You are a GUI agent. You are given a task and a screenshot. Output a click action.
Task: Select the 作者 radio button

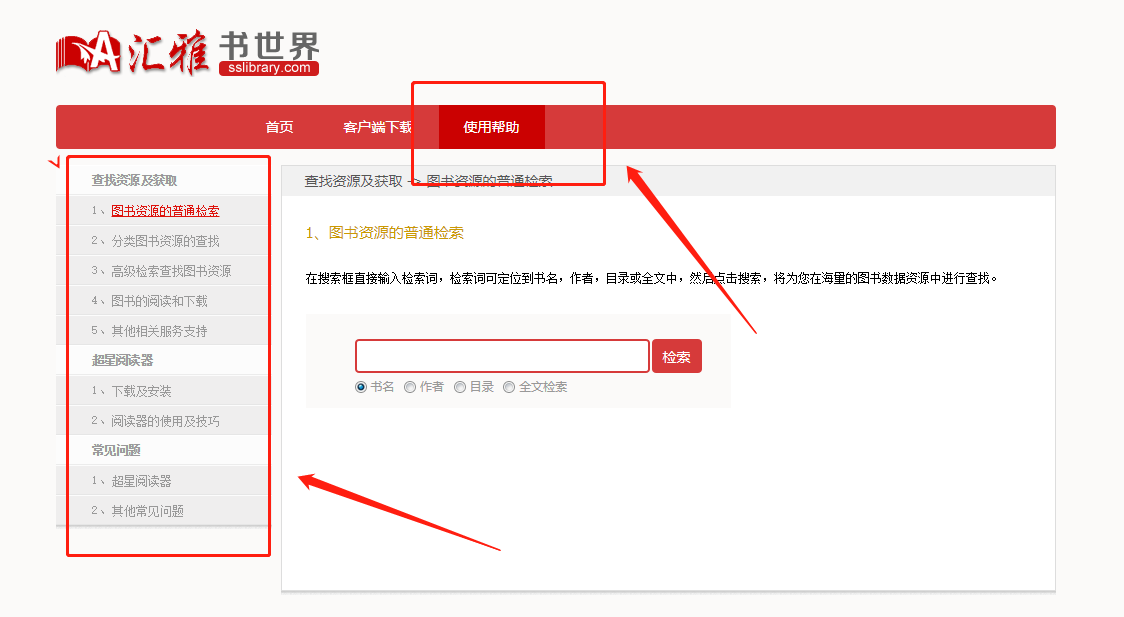pos(410,387)
